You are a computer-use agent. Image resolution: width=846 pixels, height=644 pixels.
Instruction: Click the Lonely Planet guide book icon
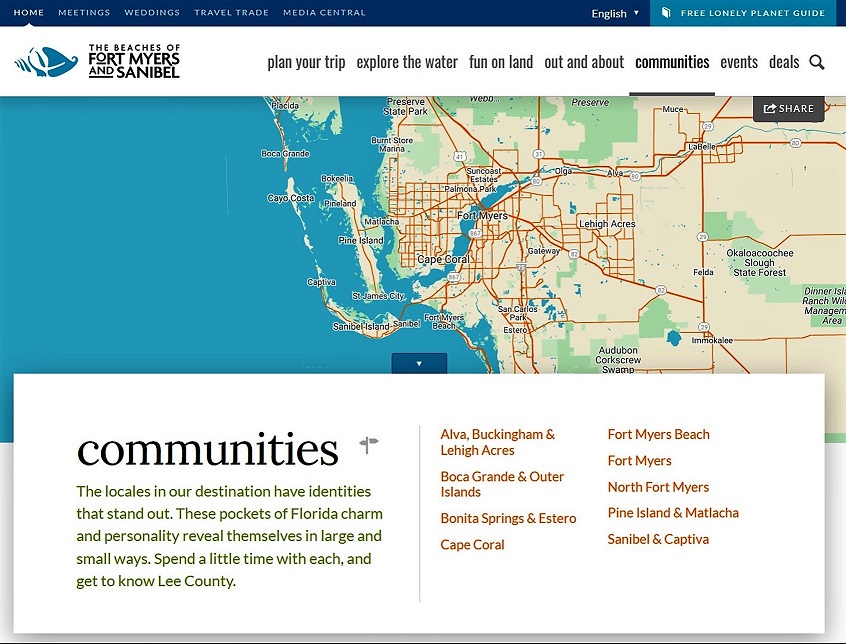click(666, 12)
